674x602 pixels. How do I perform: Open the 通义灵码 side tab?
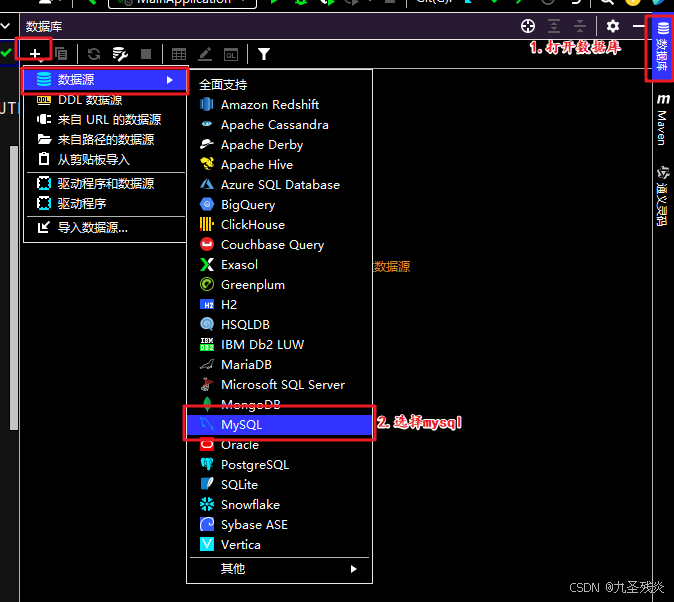(662, 196)
